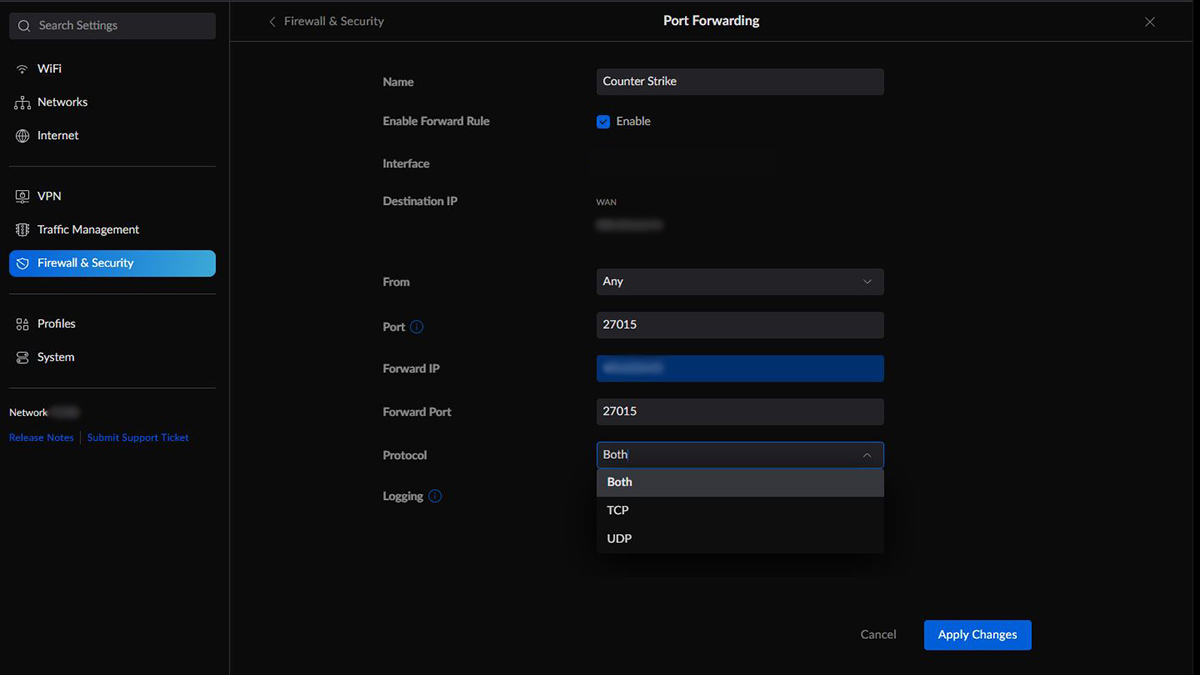Viewport: 1200px width, 675px height.
Task: Open the Profiles section icon
Action: point(22,323)
